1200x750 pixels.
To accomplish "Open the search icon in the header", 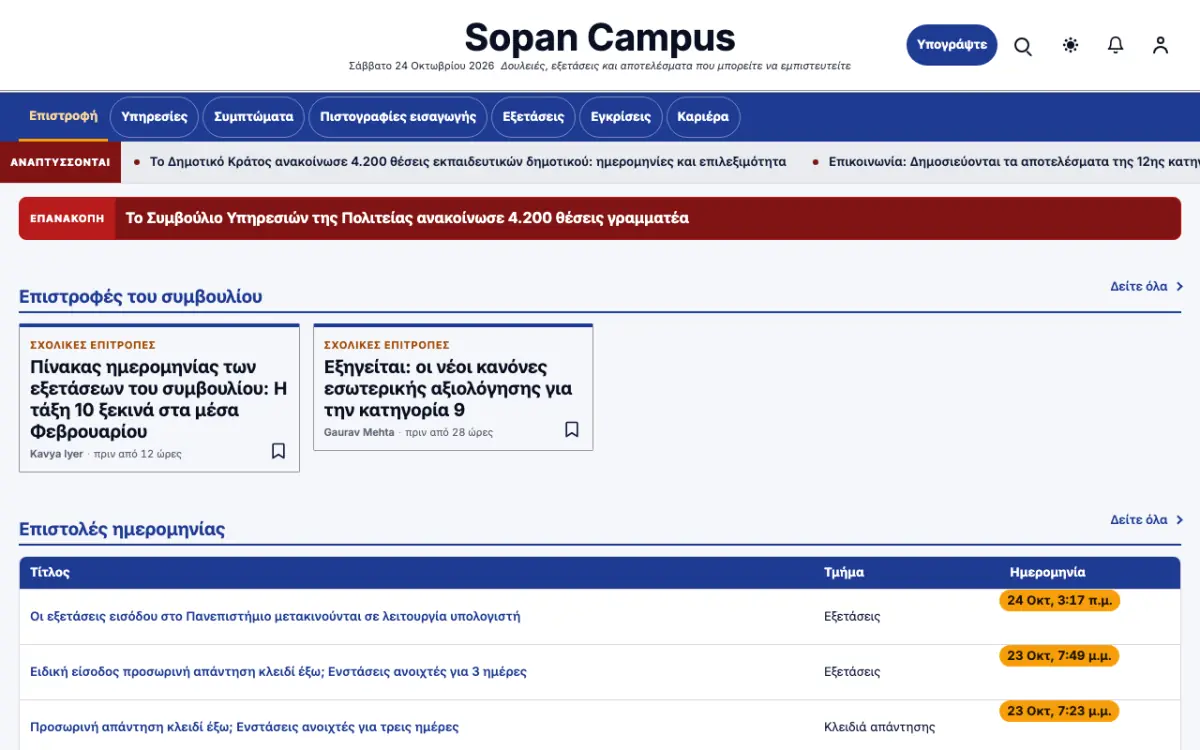I will pyautogui.click(x=1023, y=46).
